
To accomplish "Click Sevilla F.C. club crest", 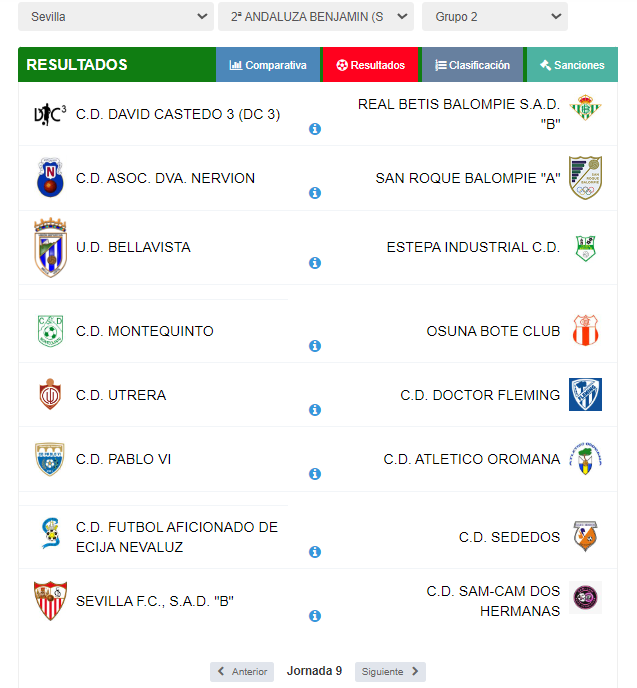I will (x=50, y=601).
